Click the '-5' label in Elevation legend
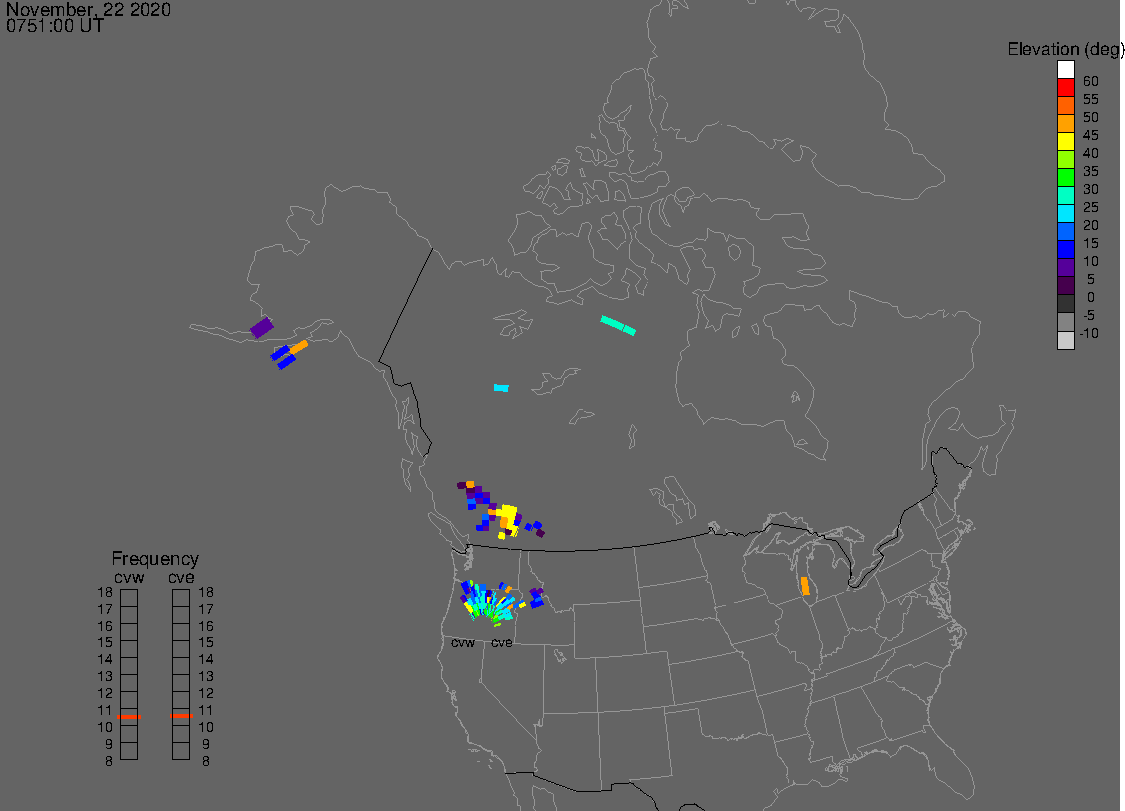 [1089, 315]
